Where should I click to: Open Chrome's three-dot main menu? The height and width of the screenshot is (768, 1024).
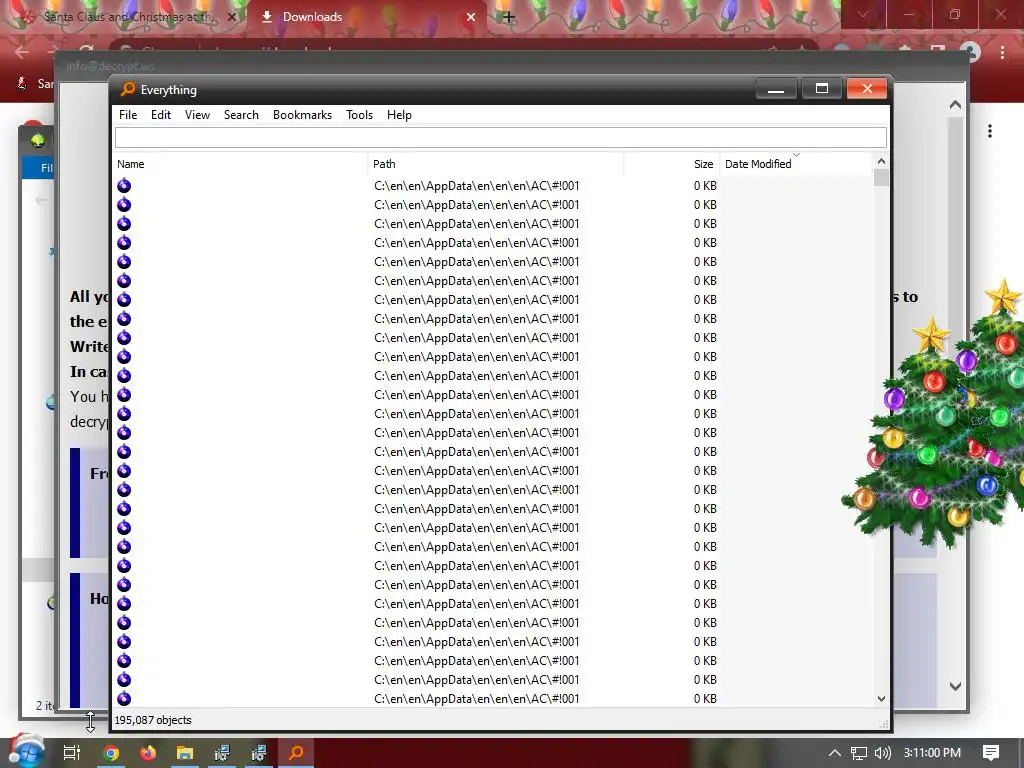pyautogui.click(x=1002, y=52)
